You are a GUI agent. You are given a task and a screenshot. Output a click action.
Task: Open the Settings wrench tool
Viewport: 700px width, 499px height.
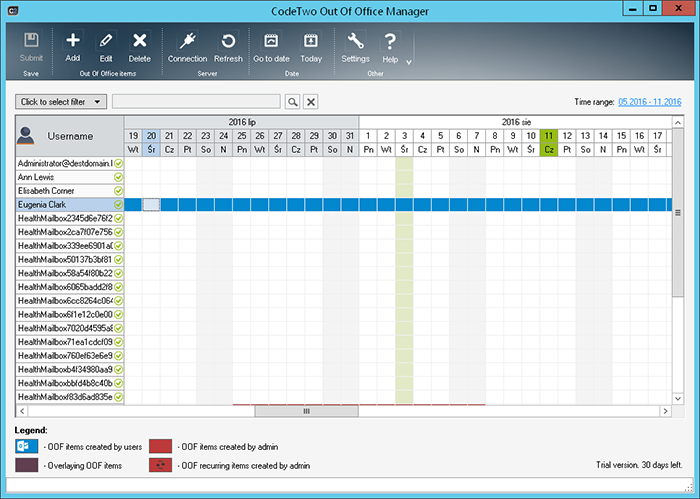355,47
